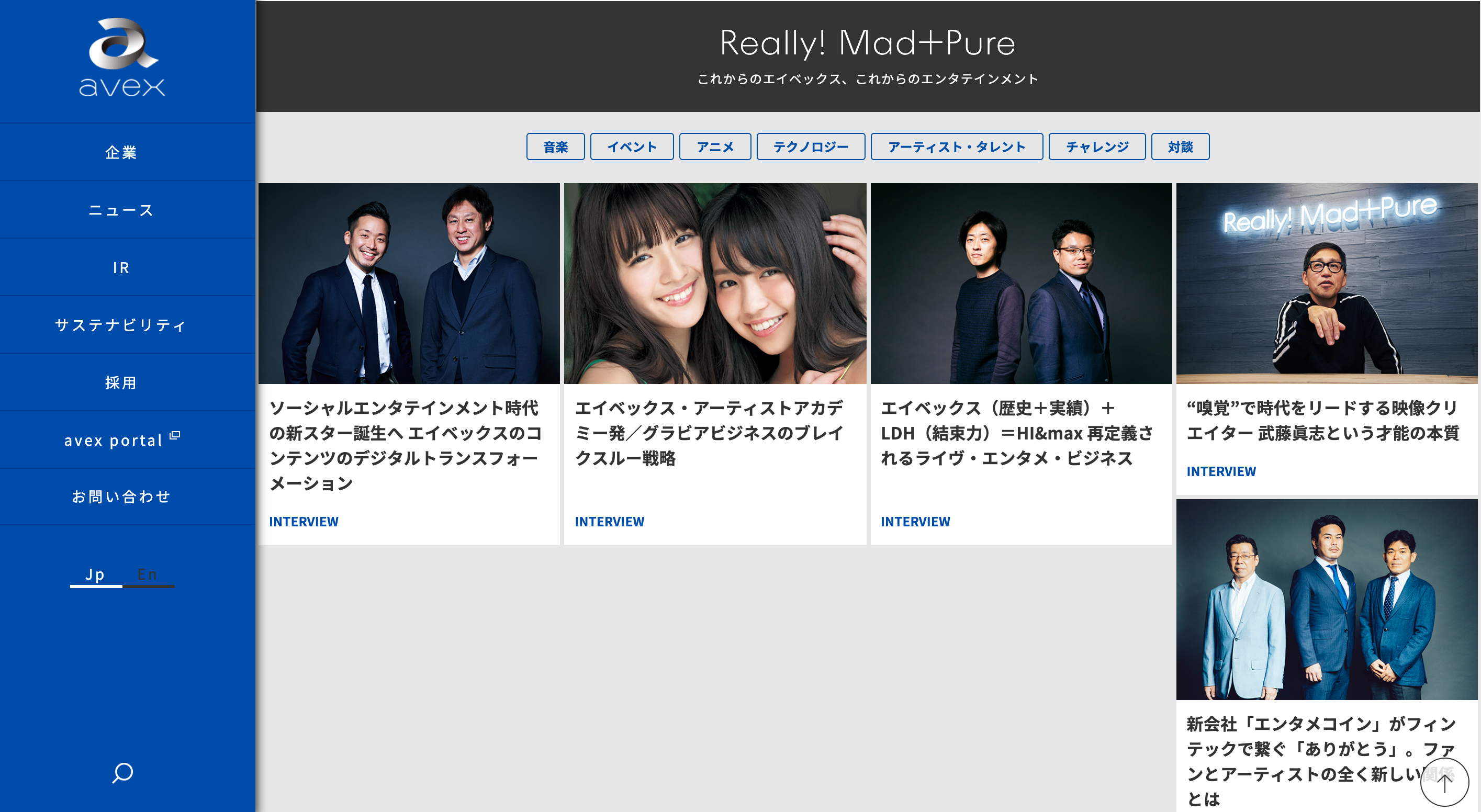The width and height of the screenshot is (1481, 812).
Task: Choose the チャレンジ category button
Action: pyautogui.click(x=1096, y=147)
